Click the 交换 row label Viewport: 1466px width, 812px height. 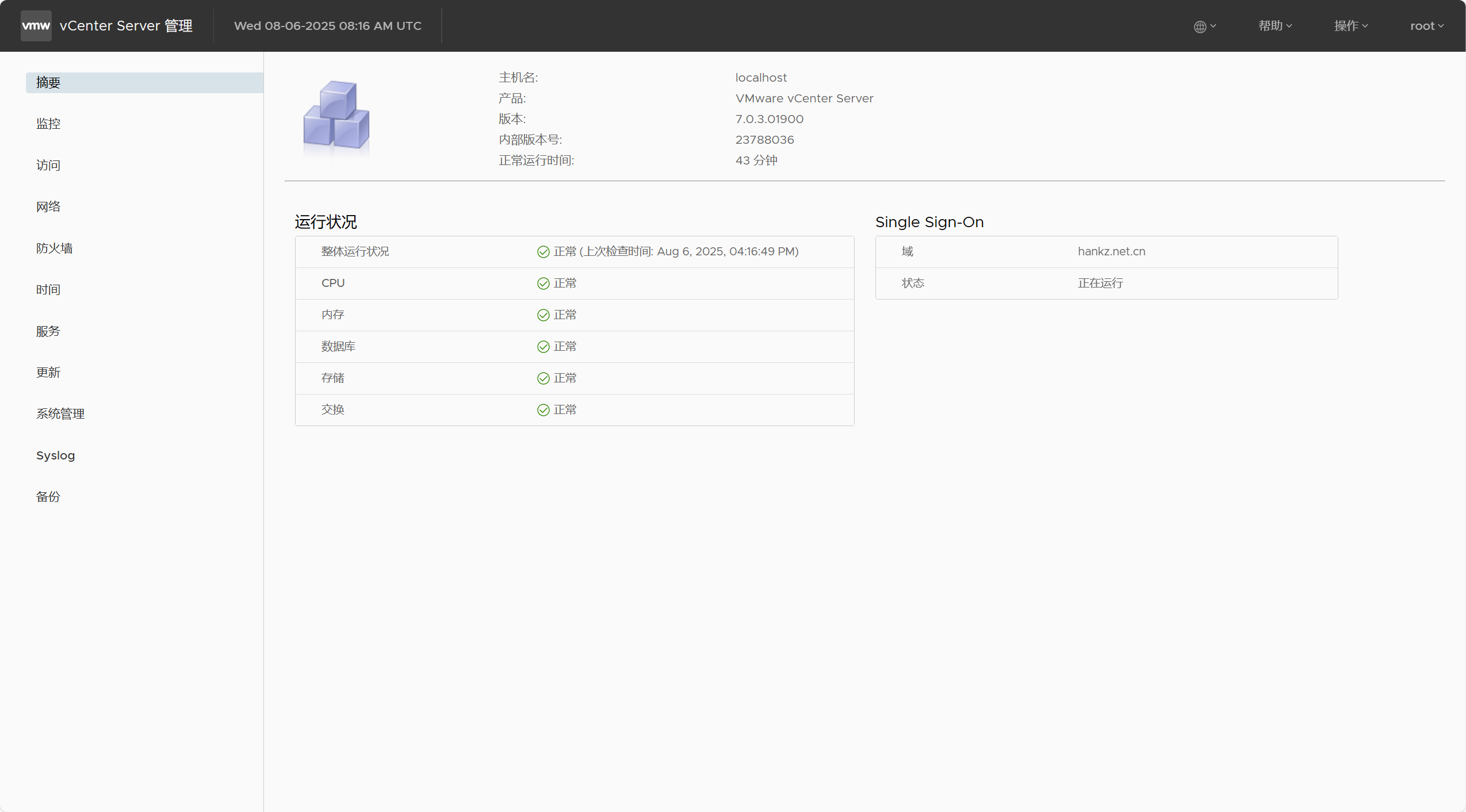click(332, 410)
